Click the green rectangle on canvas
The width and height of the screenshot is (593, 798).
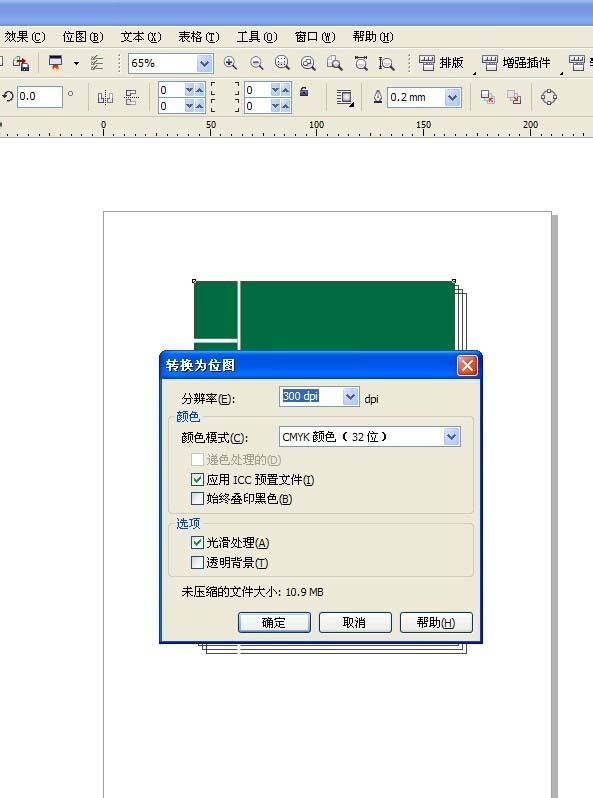pos(347,315)
